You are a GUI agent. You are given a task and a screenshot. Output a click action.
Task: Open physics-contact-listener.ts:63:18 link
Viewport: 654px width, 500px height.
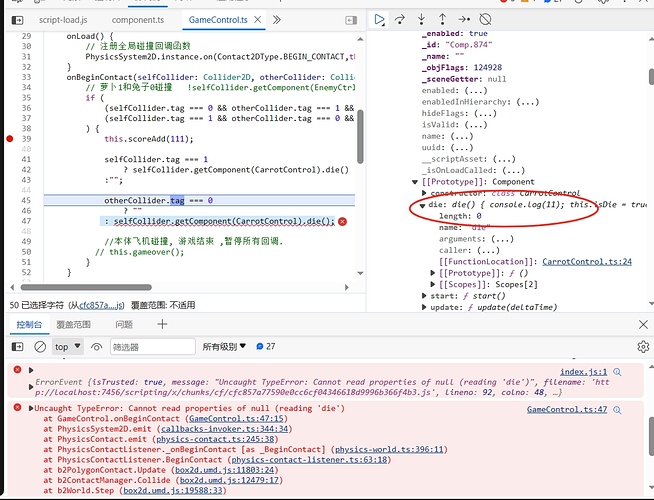click(309, 460)
